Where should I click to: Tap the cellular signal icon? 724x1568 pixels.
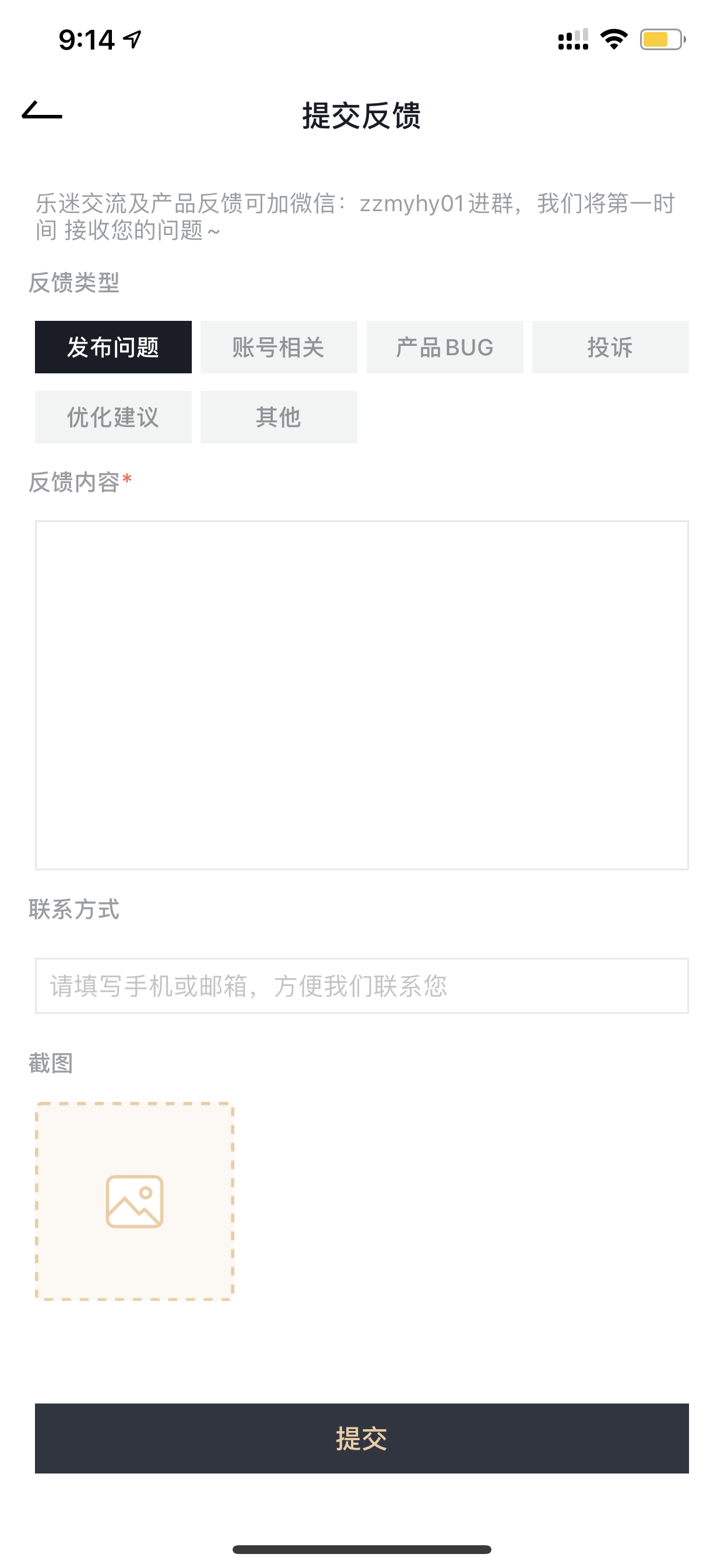tap(573, 40)
